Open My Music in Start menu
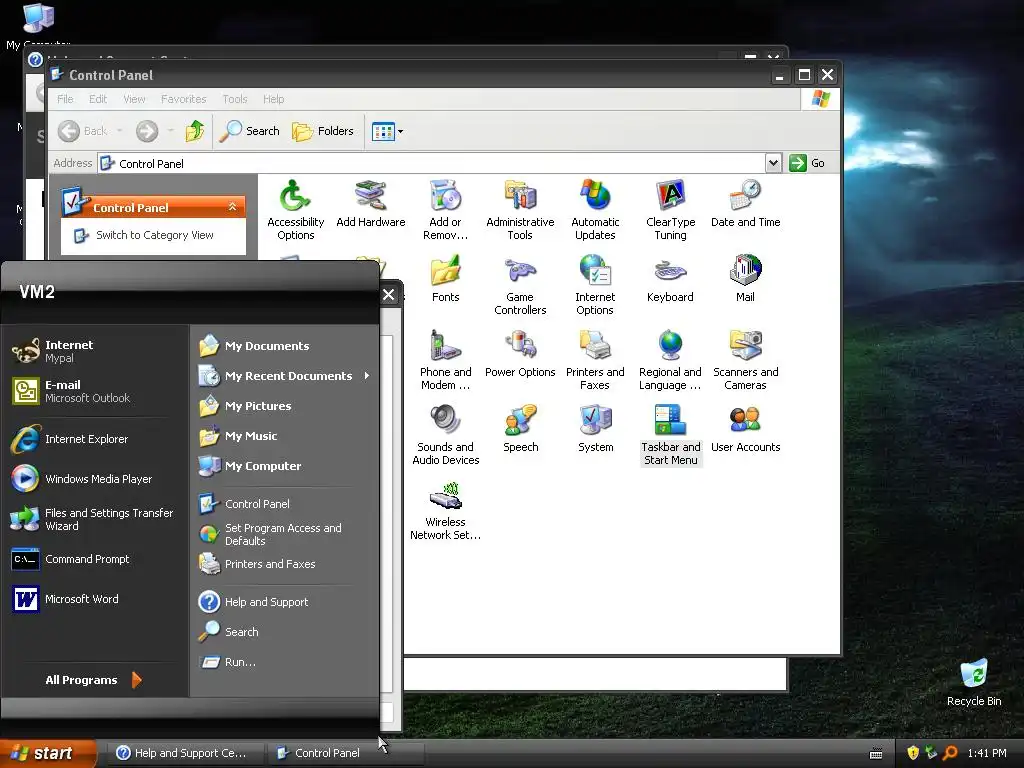1024x768 pixels. (x=284, y=436)
